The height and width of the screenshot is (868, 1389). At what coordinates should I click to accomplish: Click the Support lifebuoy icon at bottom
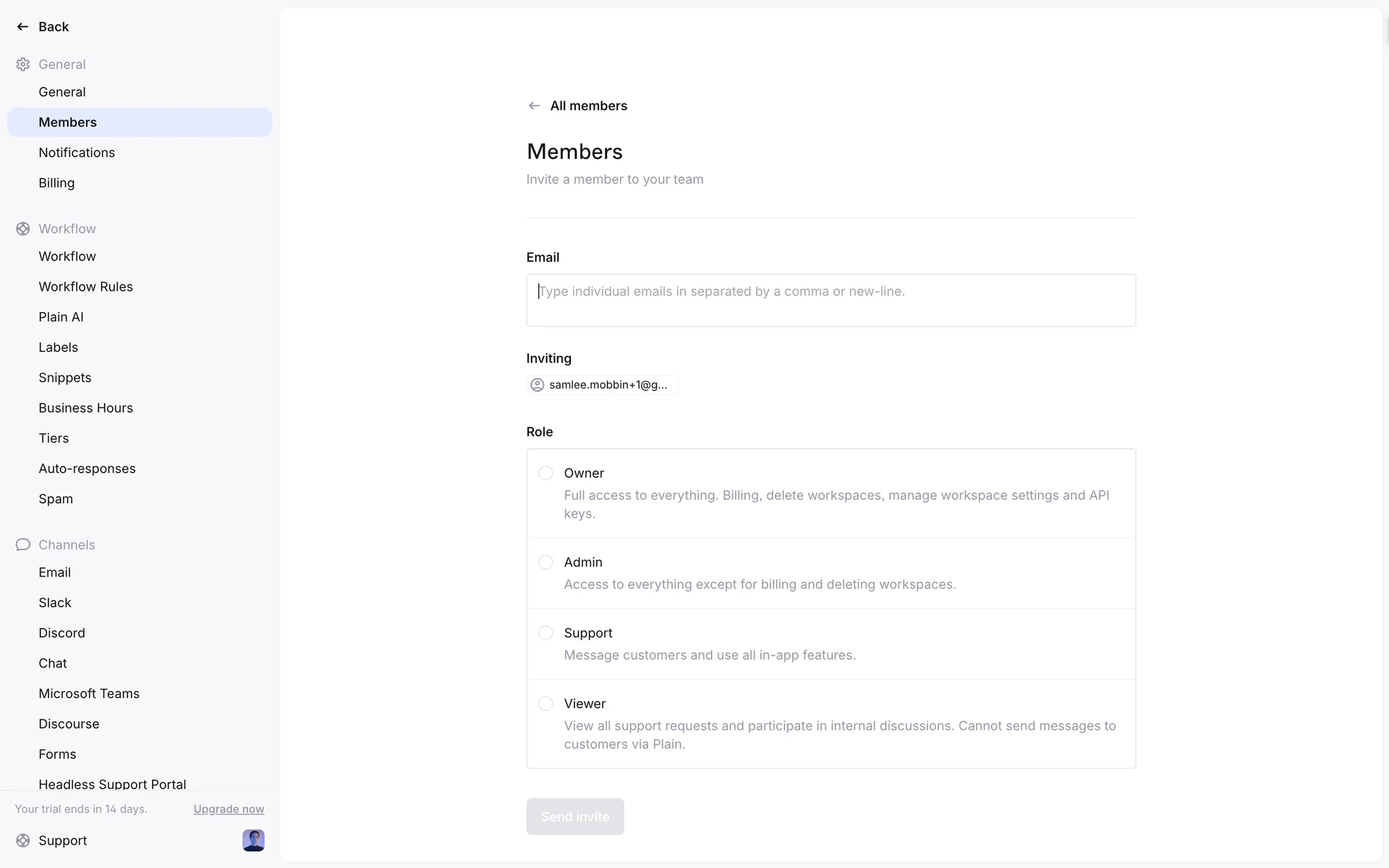[23, 841]
